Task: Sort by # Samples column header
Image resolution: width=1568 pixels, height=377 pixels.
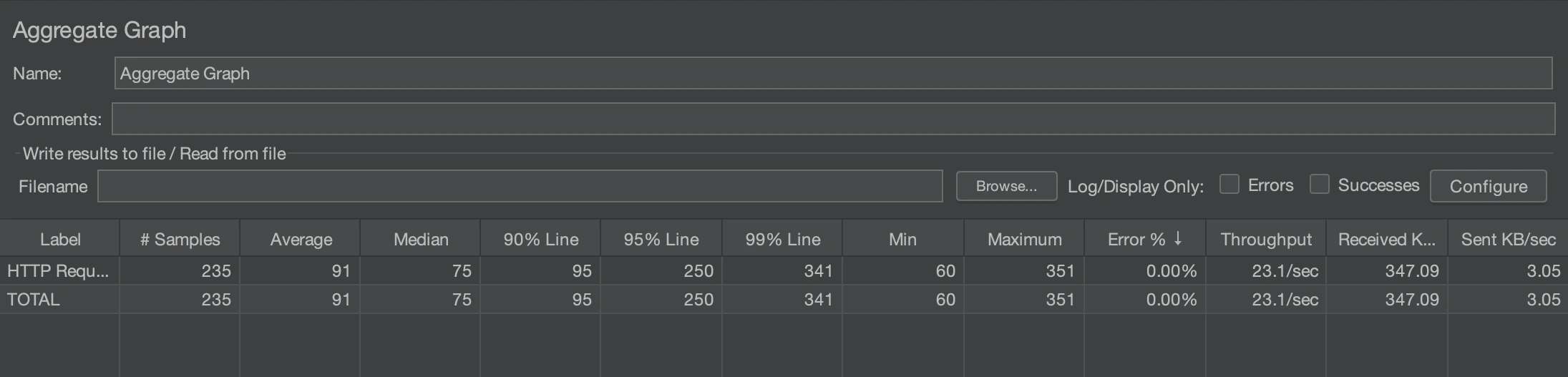Action: pos(180,240)
